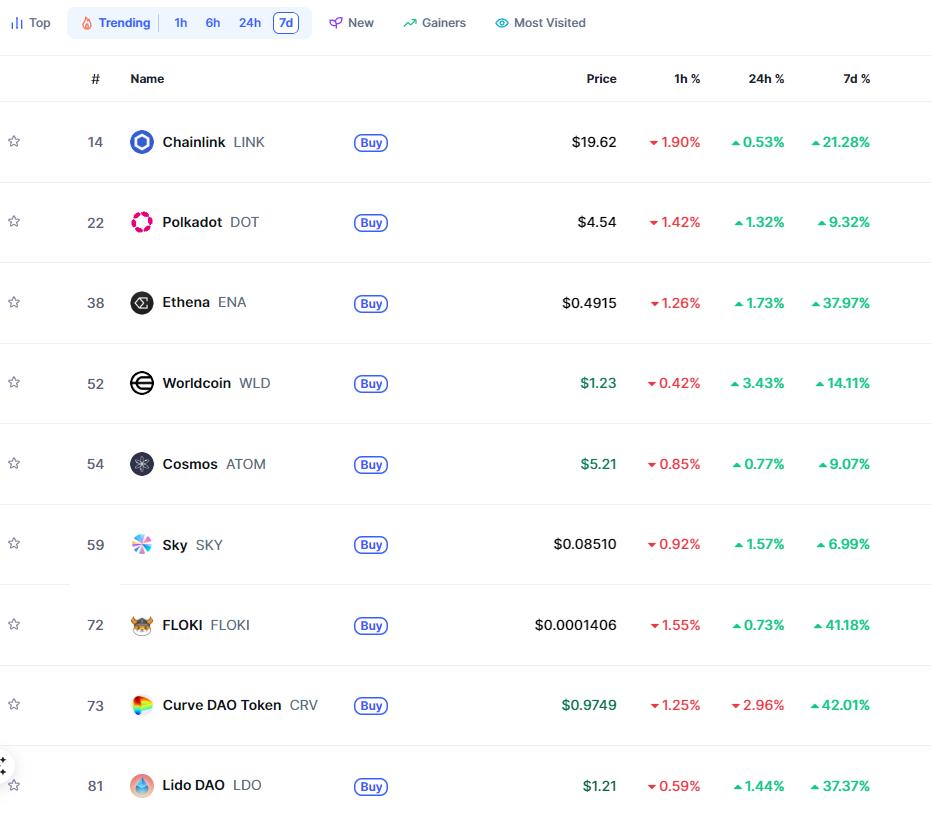The height and width of the screenshot is (816, 932).
Task: Click the Curve DAO Token logo icon
Action: coord(142,705)
